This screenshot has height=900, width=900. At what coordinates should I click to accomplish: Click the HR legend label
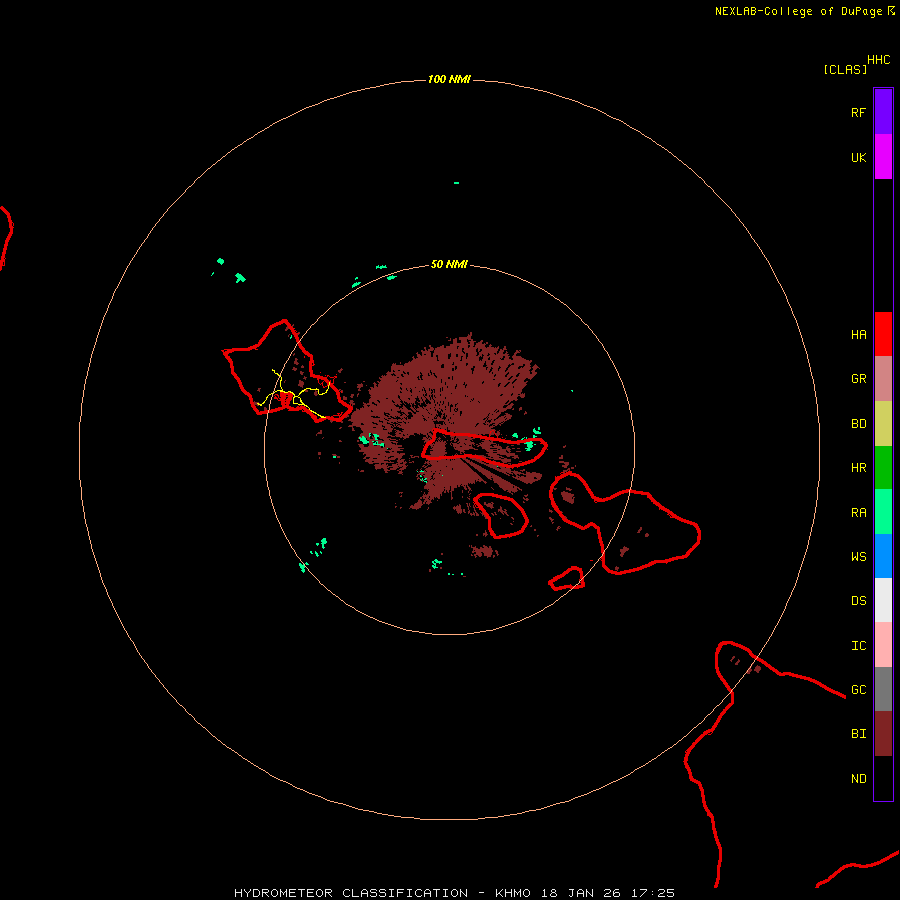click(x=858, y=468)
